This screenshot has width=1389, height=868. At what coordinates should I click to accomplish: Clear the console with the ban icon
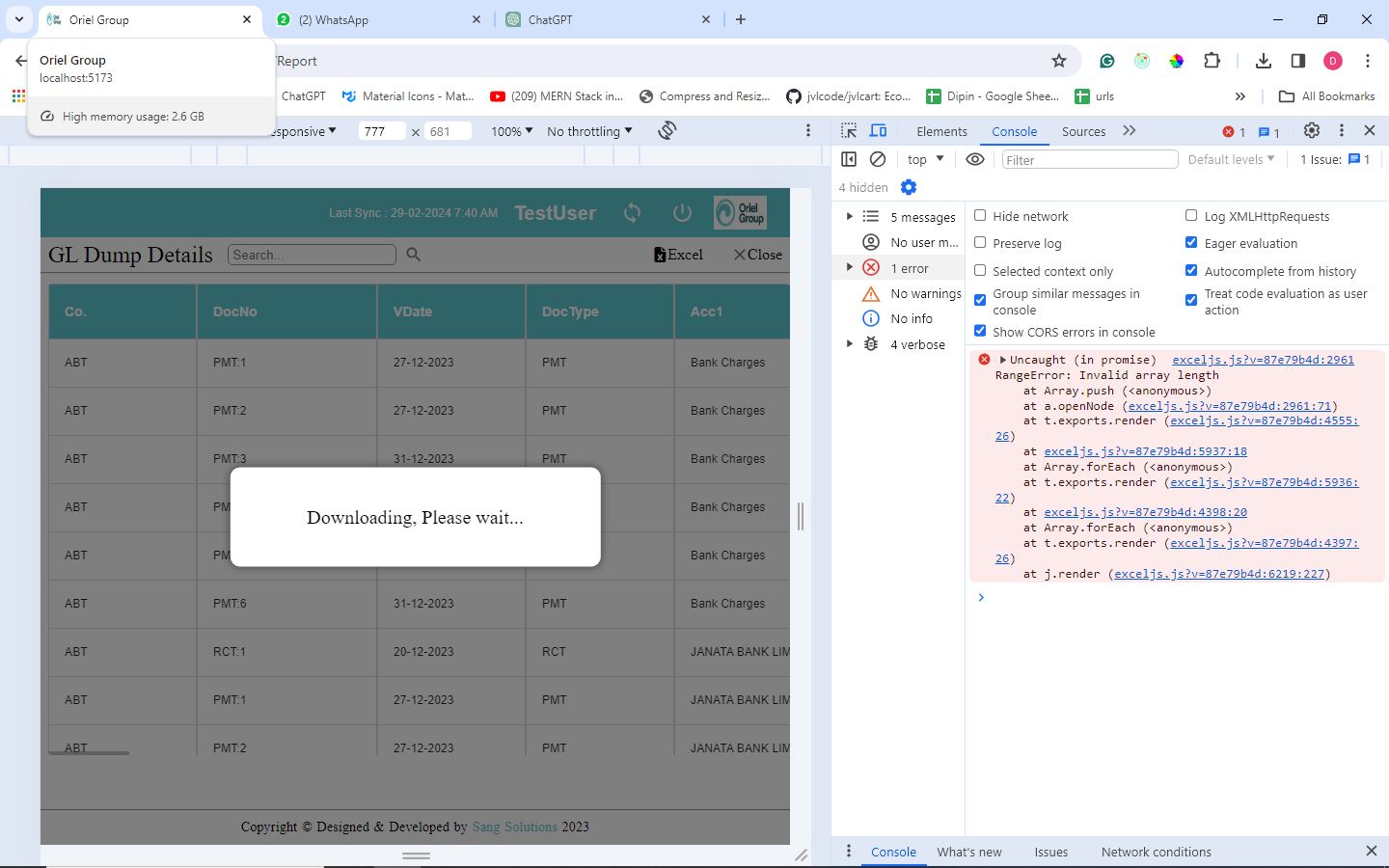coord(878,159)
